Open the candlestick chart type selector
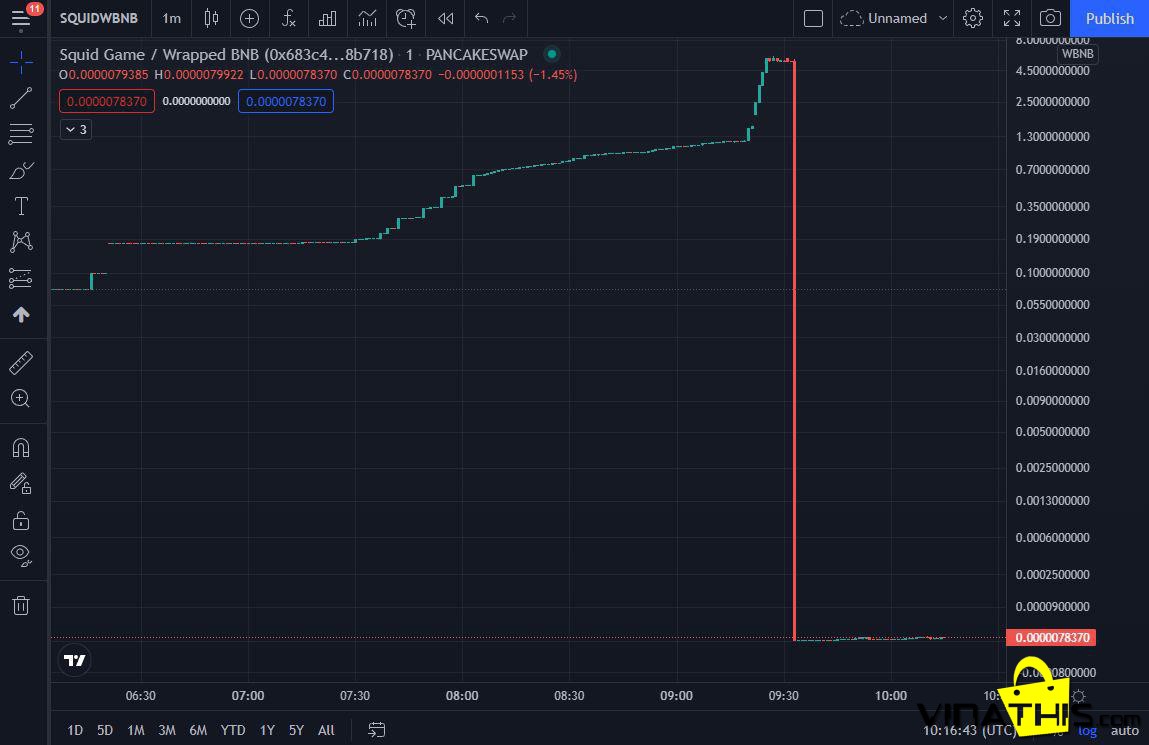The height and width of the screenshot is (745, 1149). tap(211, 18)
